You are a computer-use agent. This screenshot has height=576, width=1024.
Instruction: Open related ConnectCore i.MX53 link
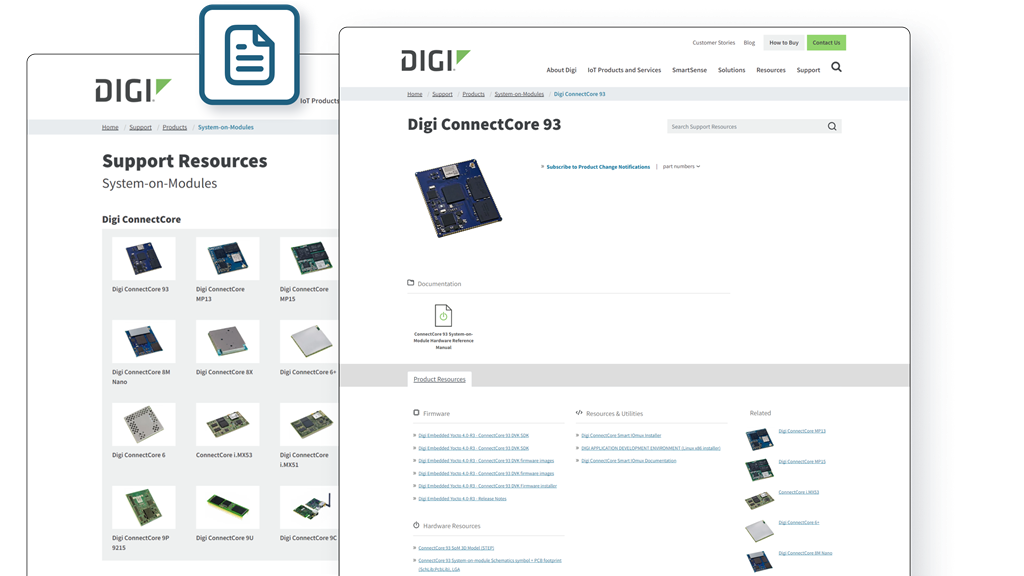click(799, 492)
